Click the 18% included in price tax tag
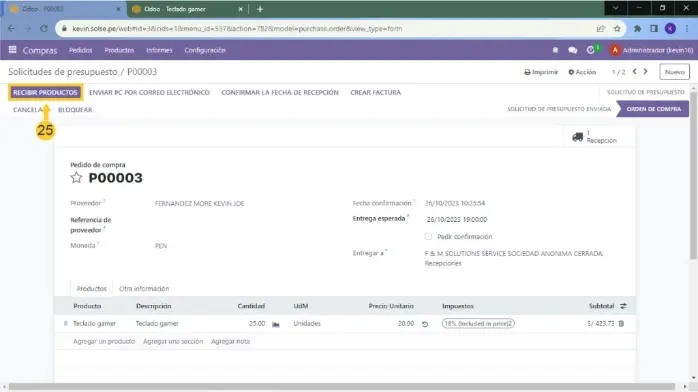Viewport: 698px width, 392px height. (x=478, y=323)
